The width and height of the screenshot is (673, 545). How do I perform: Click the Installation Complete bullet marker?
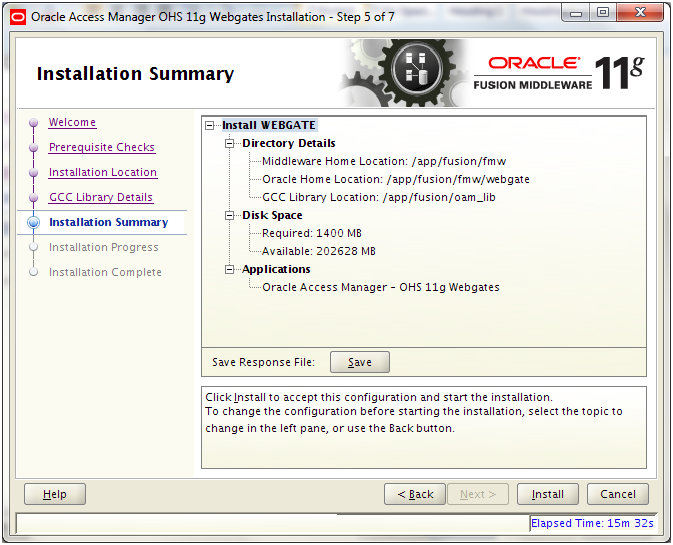coord(33,272)
